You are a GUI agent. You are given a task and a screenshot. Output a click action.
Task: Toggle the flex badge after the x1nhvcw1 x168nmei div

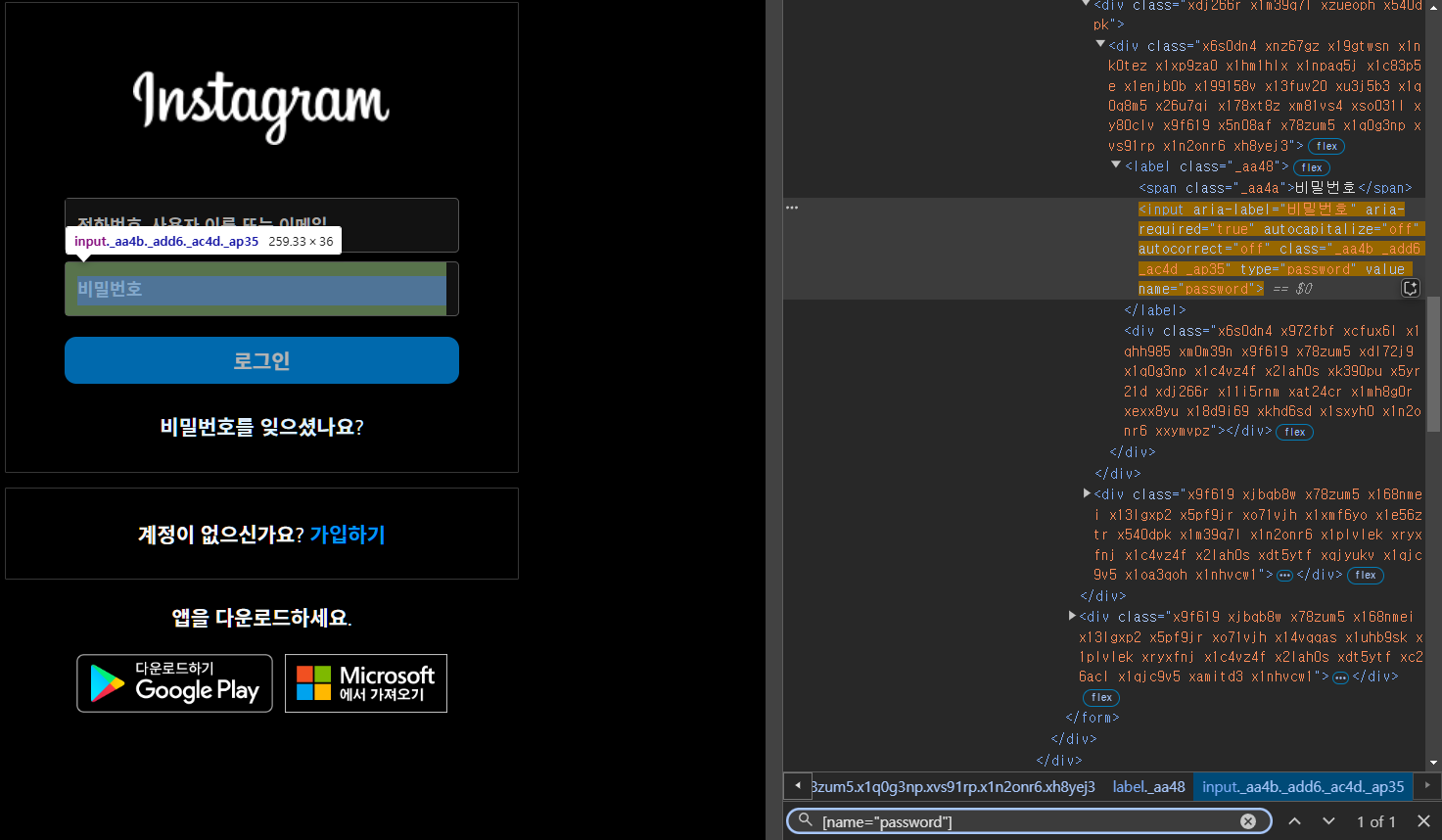coord(1366,576)
